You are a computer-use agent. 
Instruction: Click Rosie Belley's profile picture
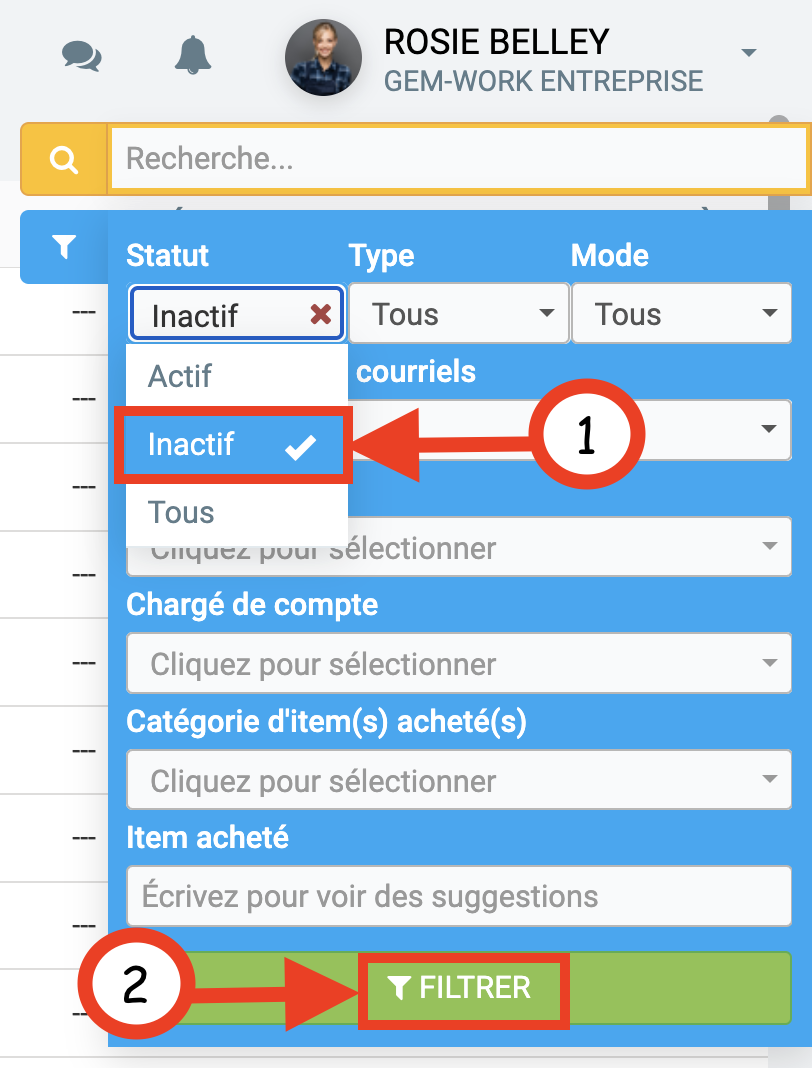coord(323,58)
